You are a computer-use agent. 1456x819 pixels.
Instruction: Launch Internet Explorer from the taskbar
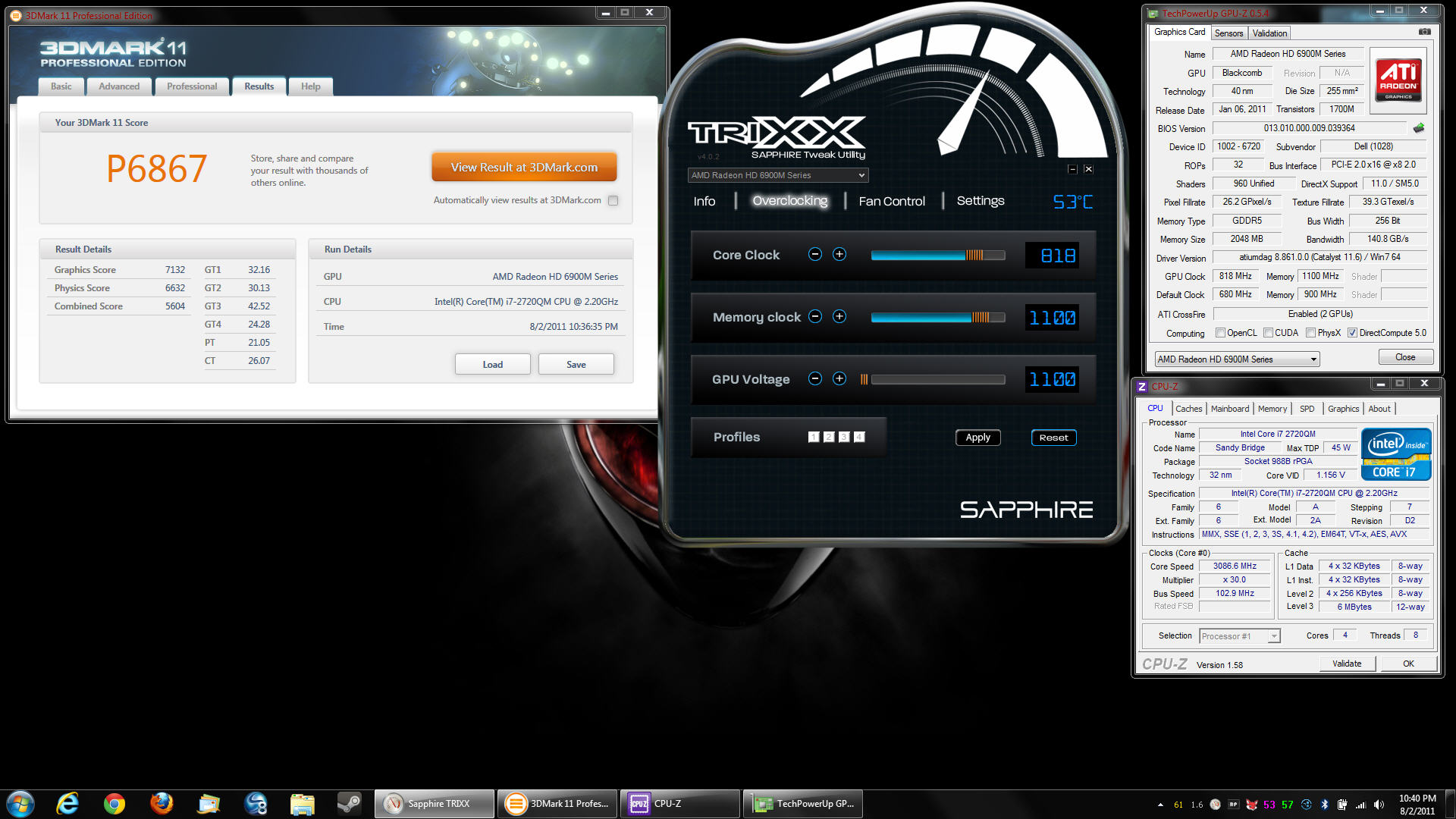67,804
